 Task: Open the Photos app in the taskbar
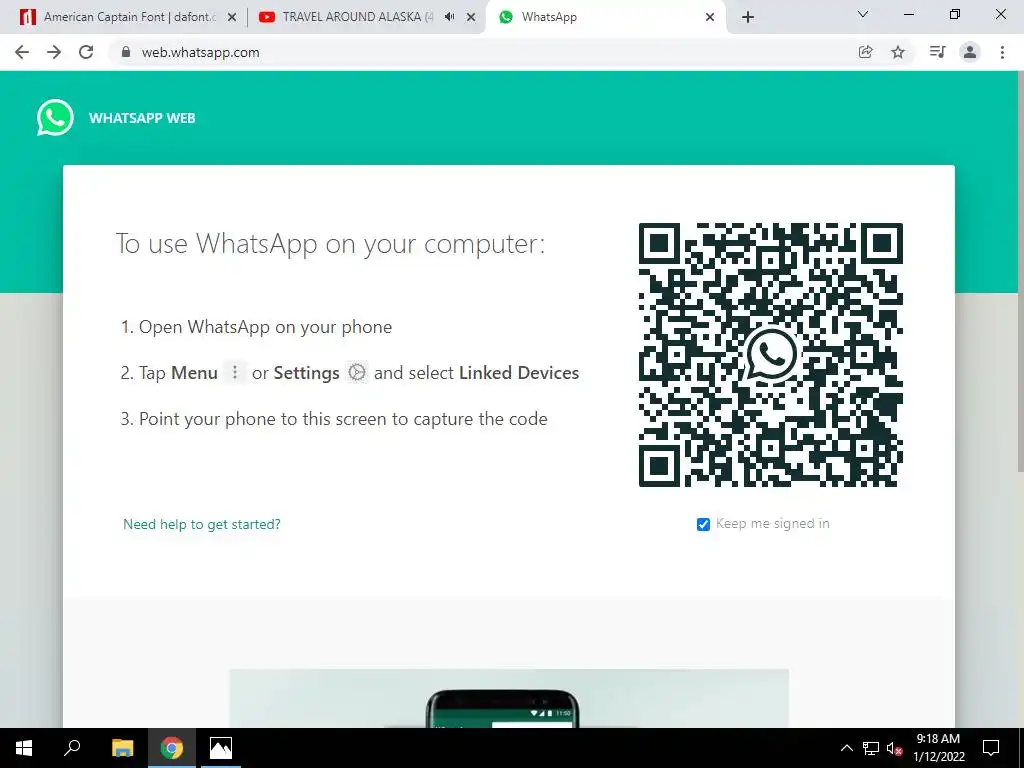click(x=221, y=748)
